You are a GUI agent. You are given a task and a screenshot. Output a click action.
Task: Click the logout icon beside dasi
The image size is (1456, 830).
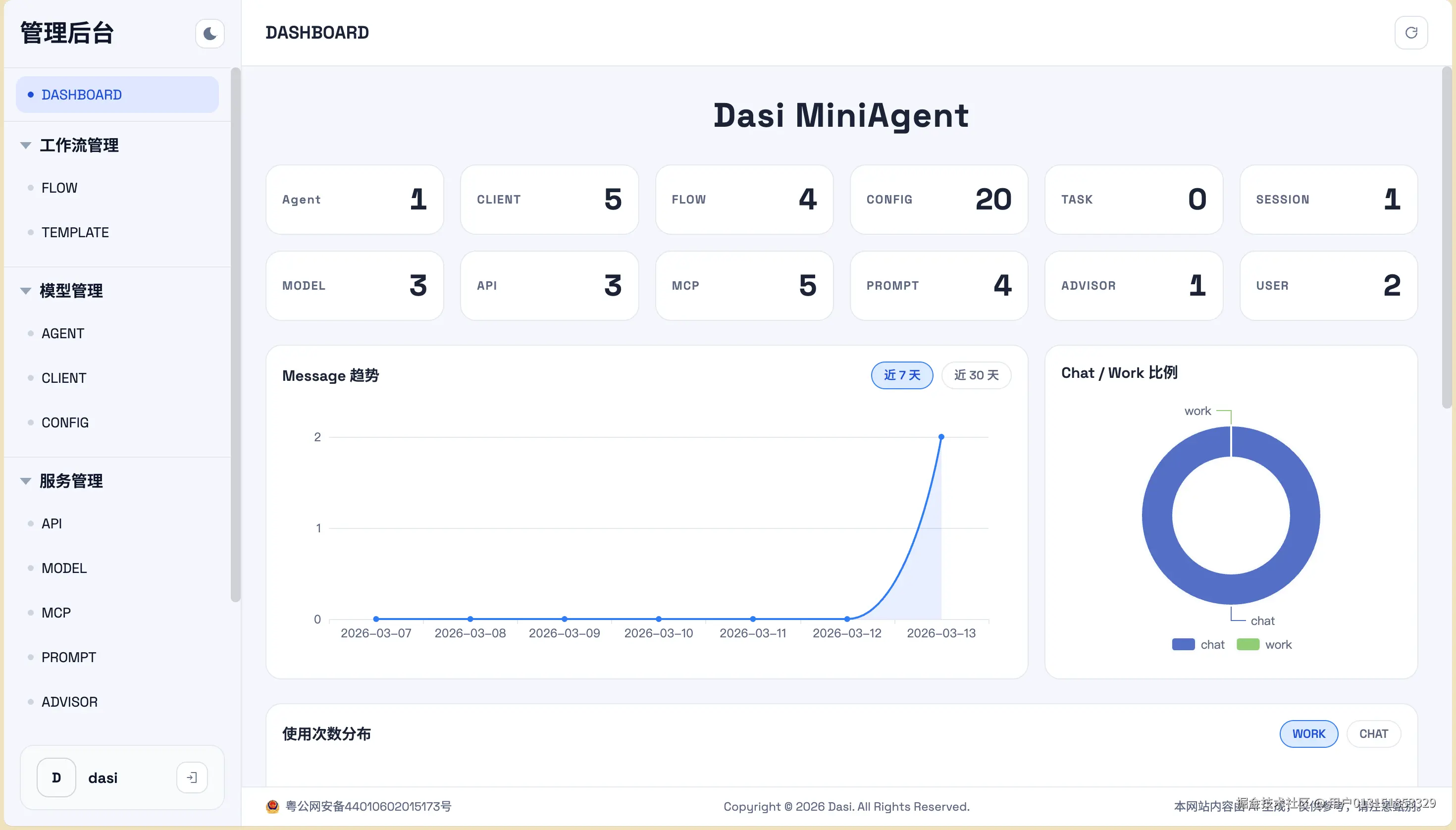coord(192,778)
